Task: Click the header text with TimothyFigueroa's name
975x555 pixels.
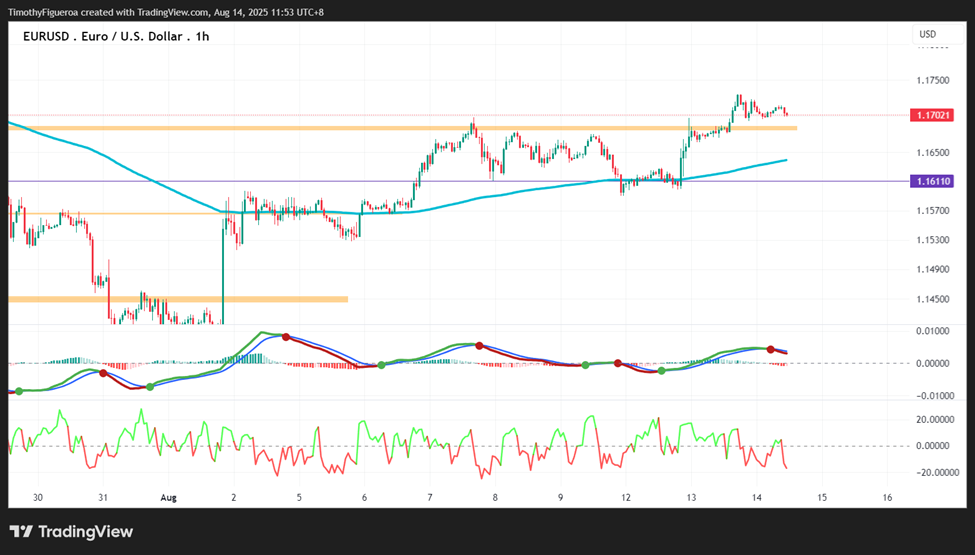Action: click(x=165, y=12)
